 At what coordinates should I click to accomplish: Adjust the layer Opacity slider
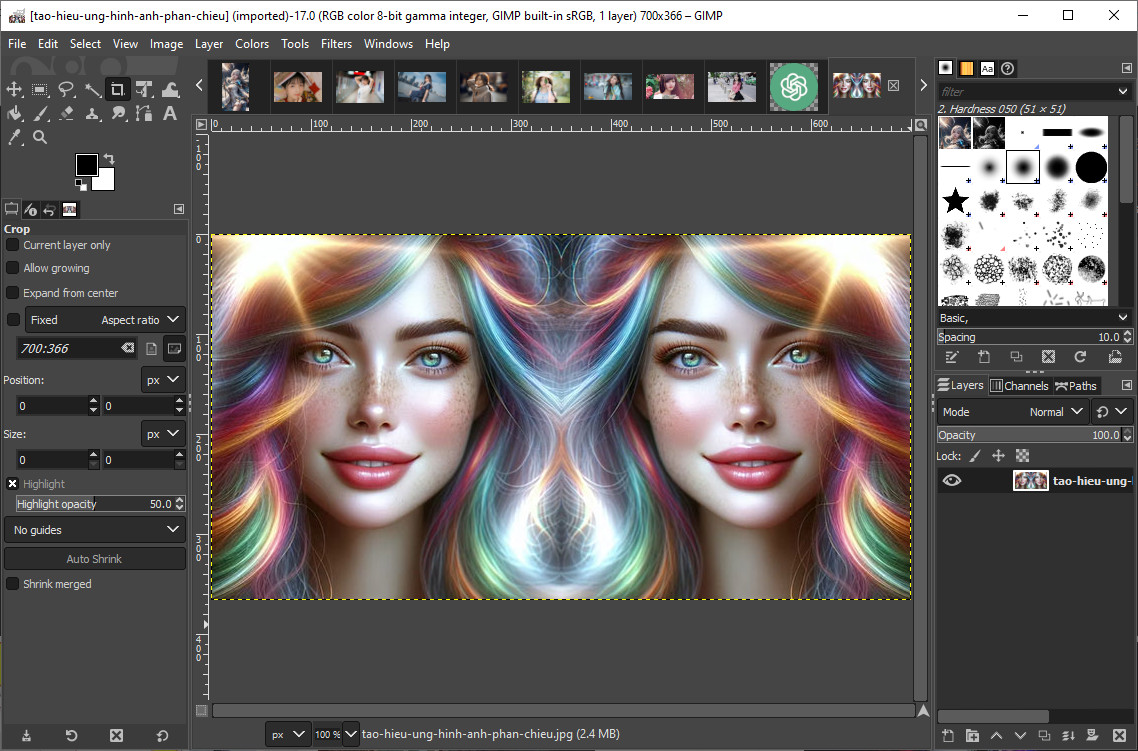point(1025,435)
